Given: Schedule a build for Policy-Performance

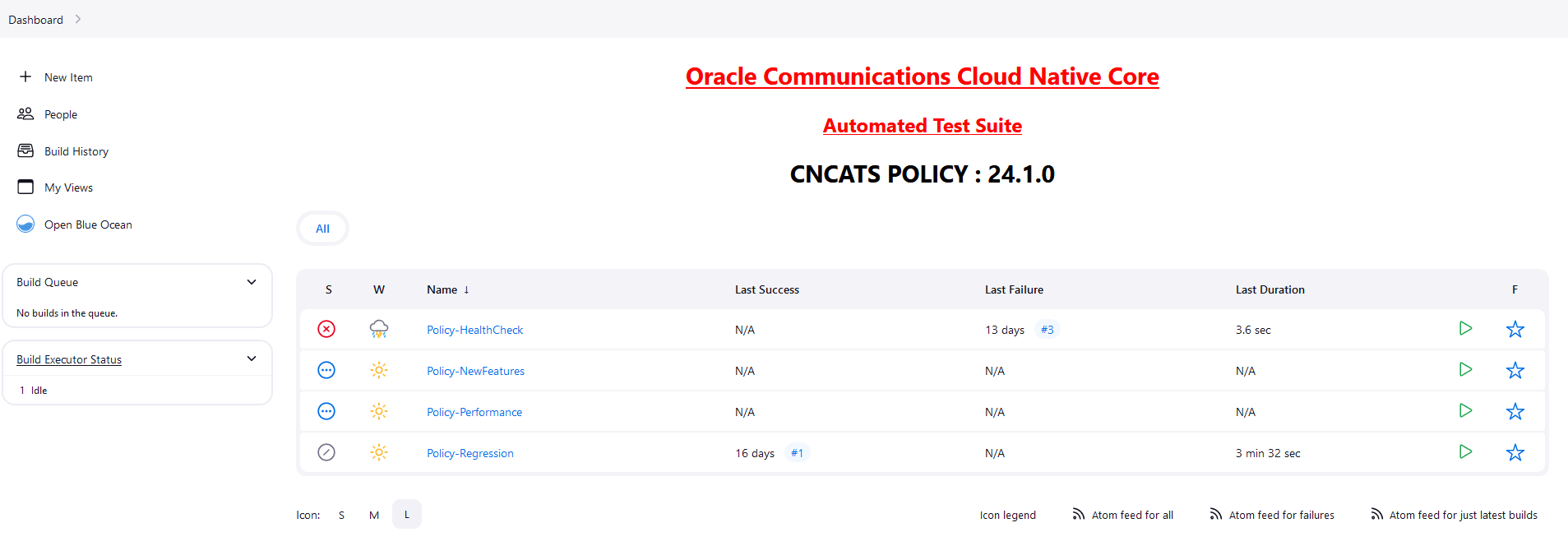Looking at the screenshot, I should [1465, 410].
